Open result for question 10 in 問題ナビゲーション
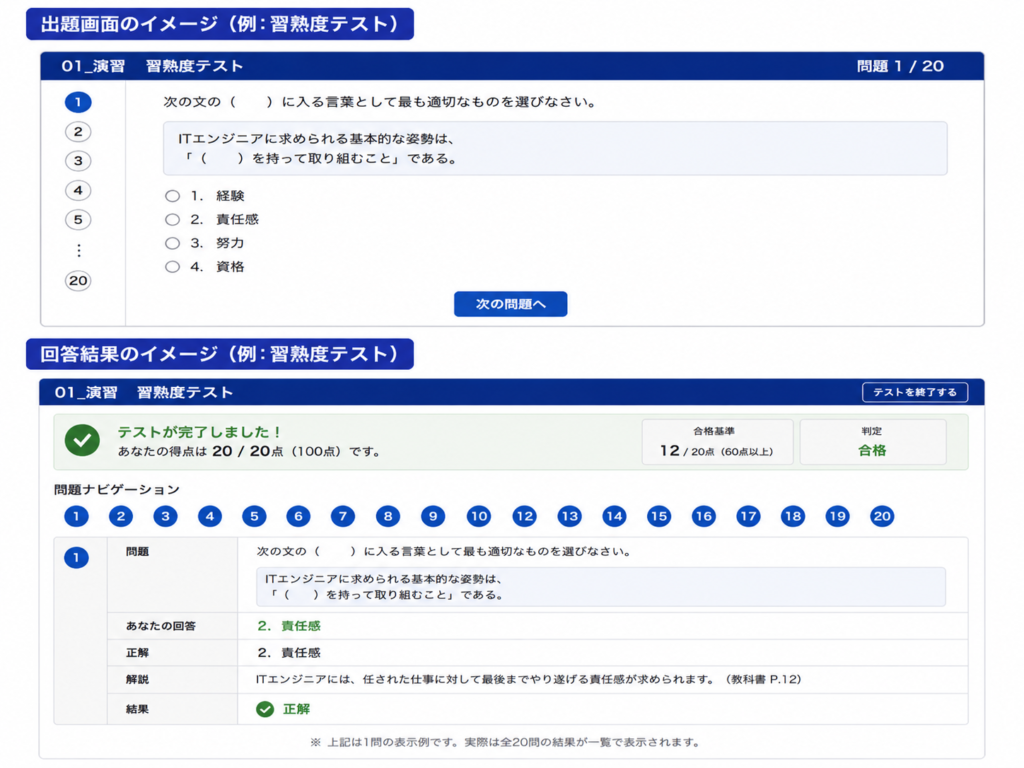Image resolution: width=1024 pixels, height=768 pixels. click(x=479, y=517)
